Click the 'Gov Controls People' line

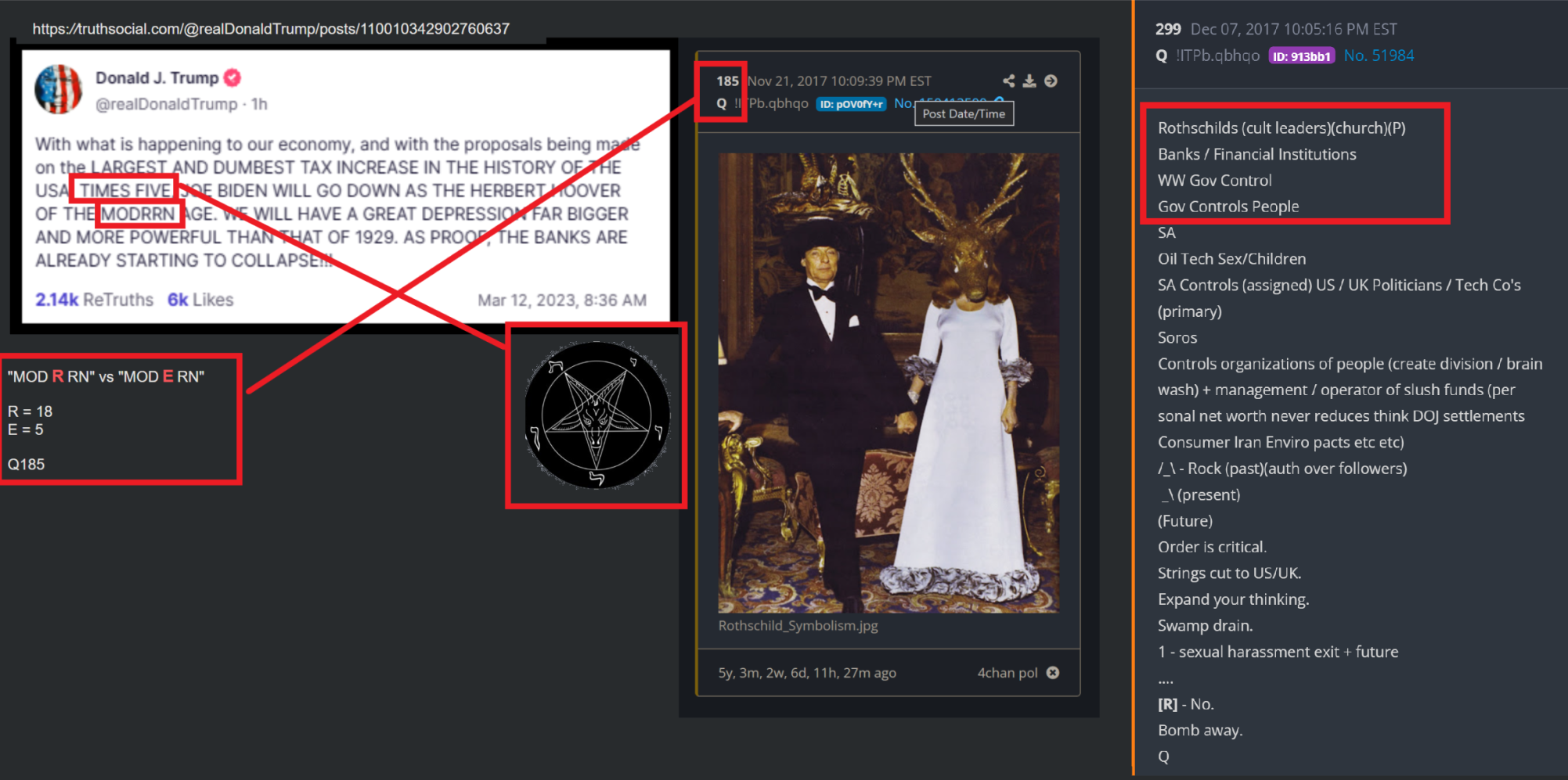(x=1228, y=207)
